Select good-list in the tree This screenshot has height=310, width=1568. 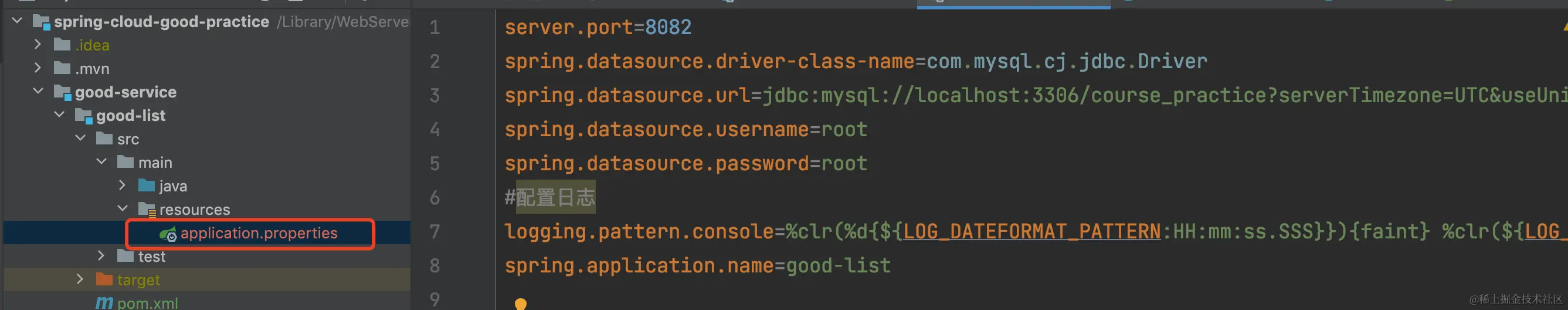click(130, 115)
